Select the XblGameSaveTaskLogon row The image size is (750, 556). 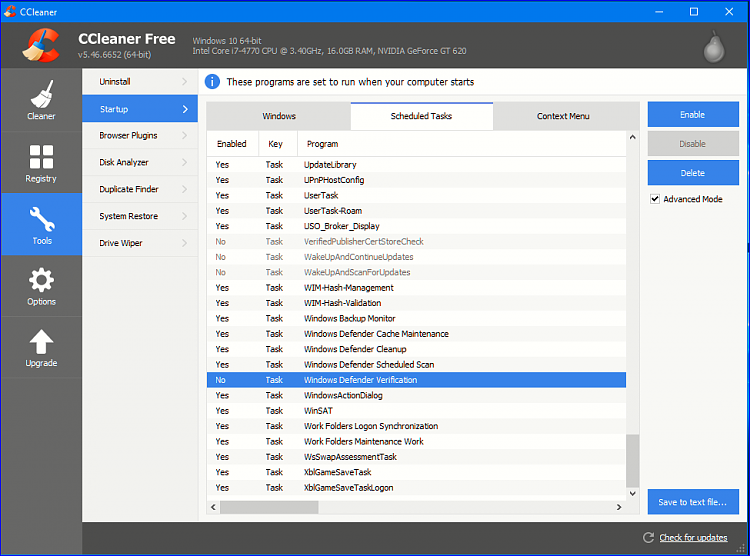[x=416, y=488]
